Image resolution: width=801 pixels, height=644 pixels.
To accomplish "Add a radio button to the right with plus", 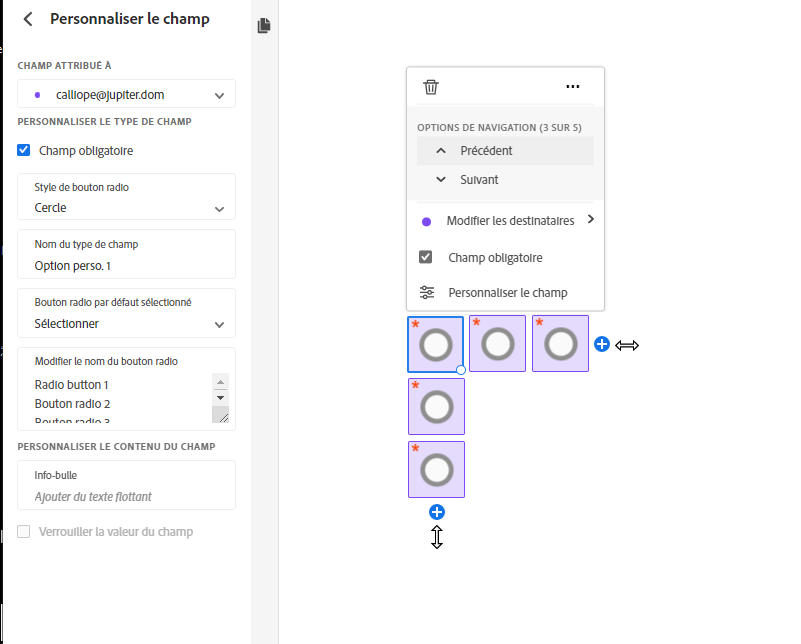I will 602,344.
